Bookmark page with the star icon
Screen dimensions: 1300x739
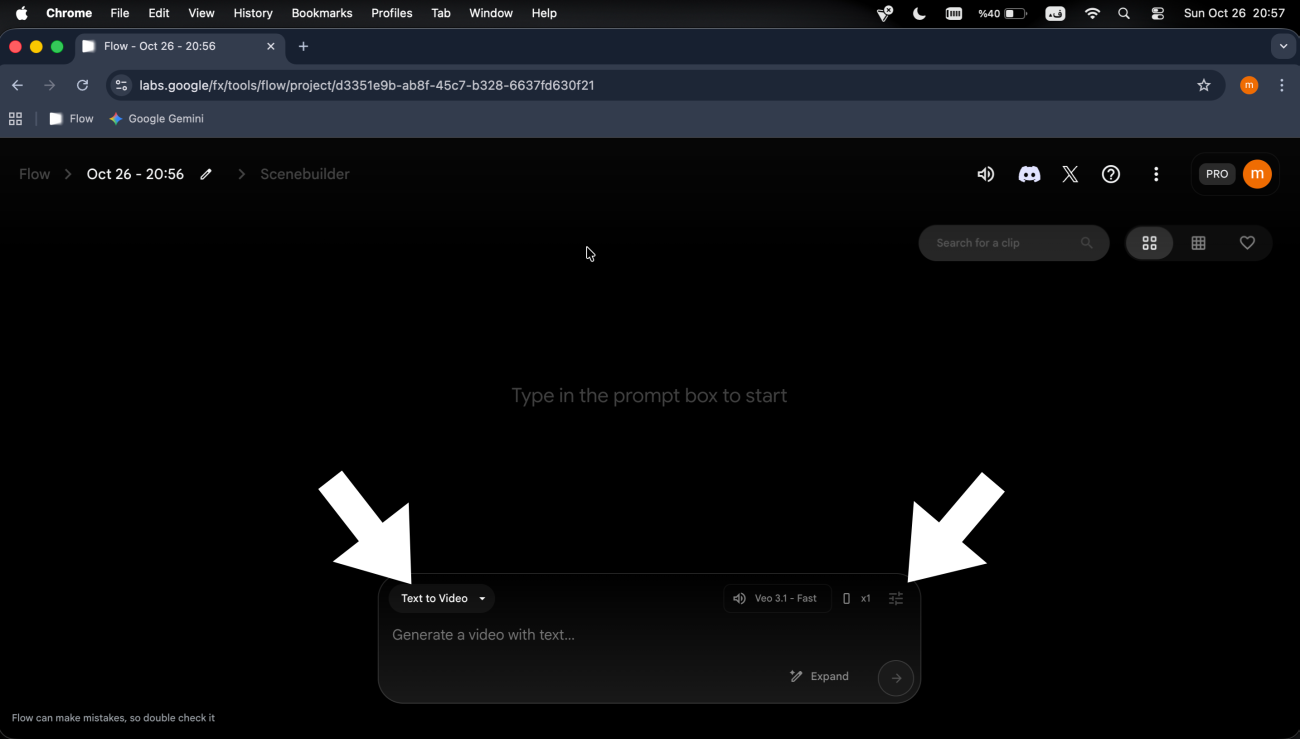click(1204, 85)
